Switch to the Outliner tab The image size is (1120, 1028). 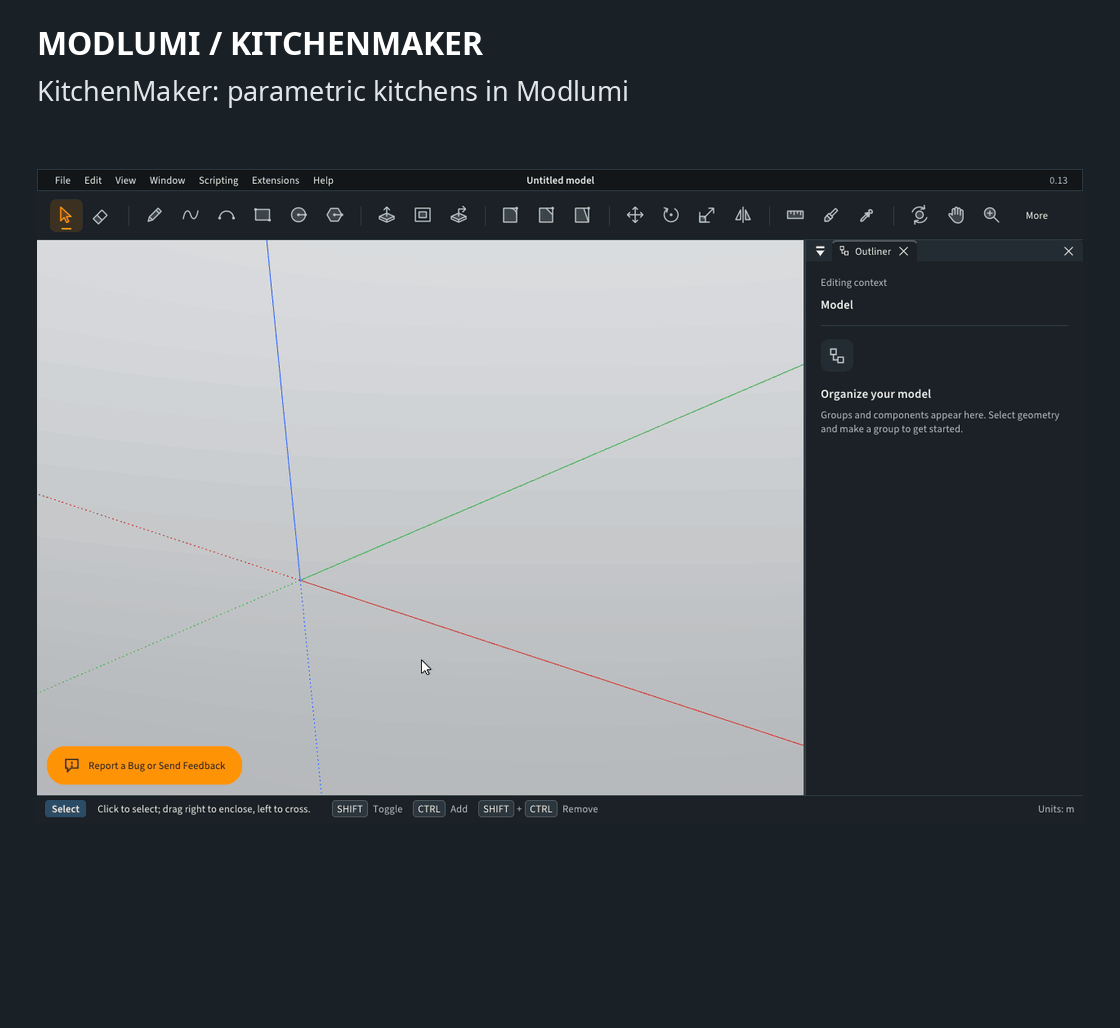tap(872, 251)
